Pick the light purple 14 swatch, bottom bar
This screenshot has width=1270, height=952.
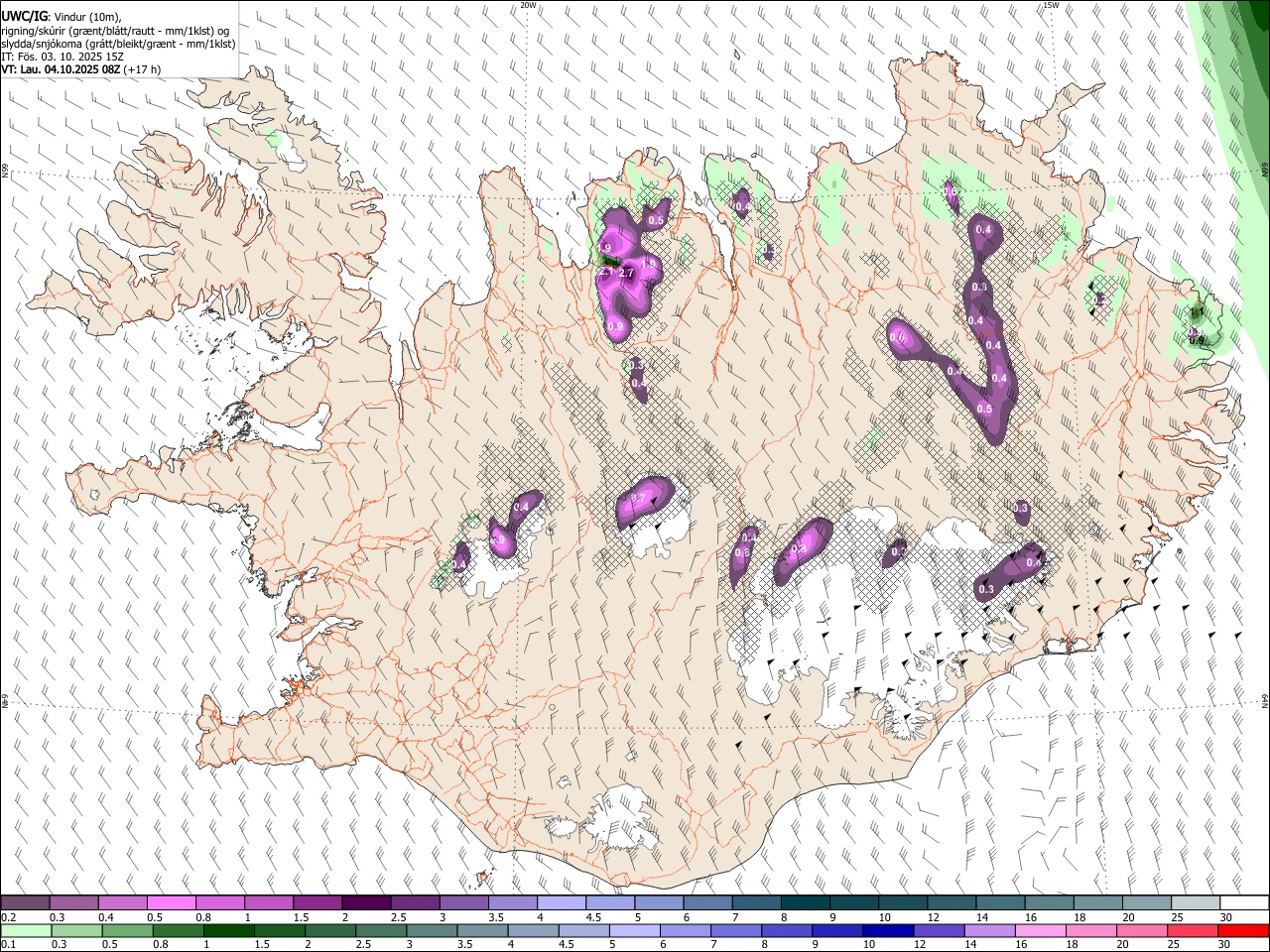click(x=988, y=930)
